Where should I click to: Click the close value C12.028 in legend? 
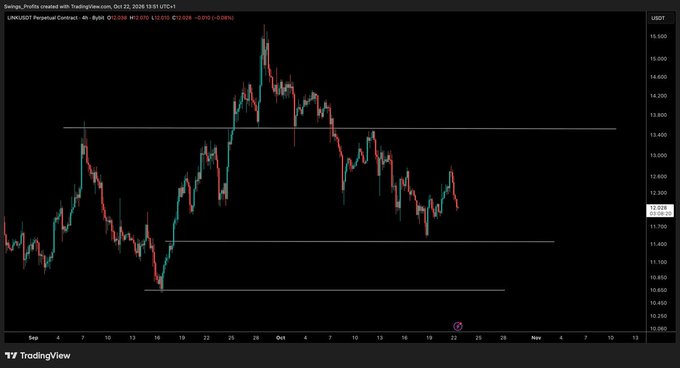point(182,18)
